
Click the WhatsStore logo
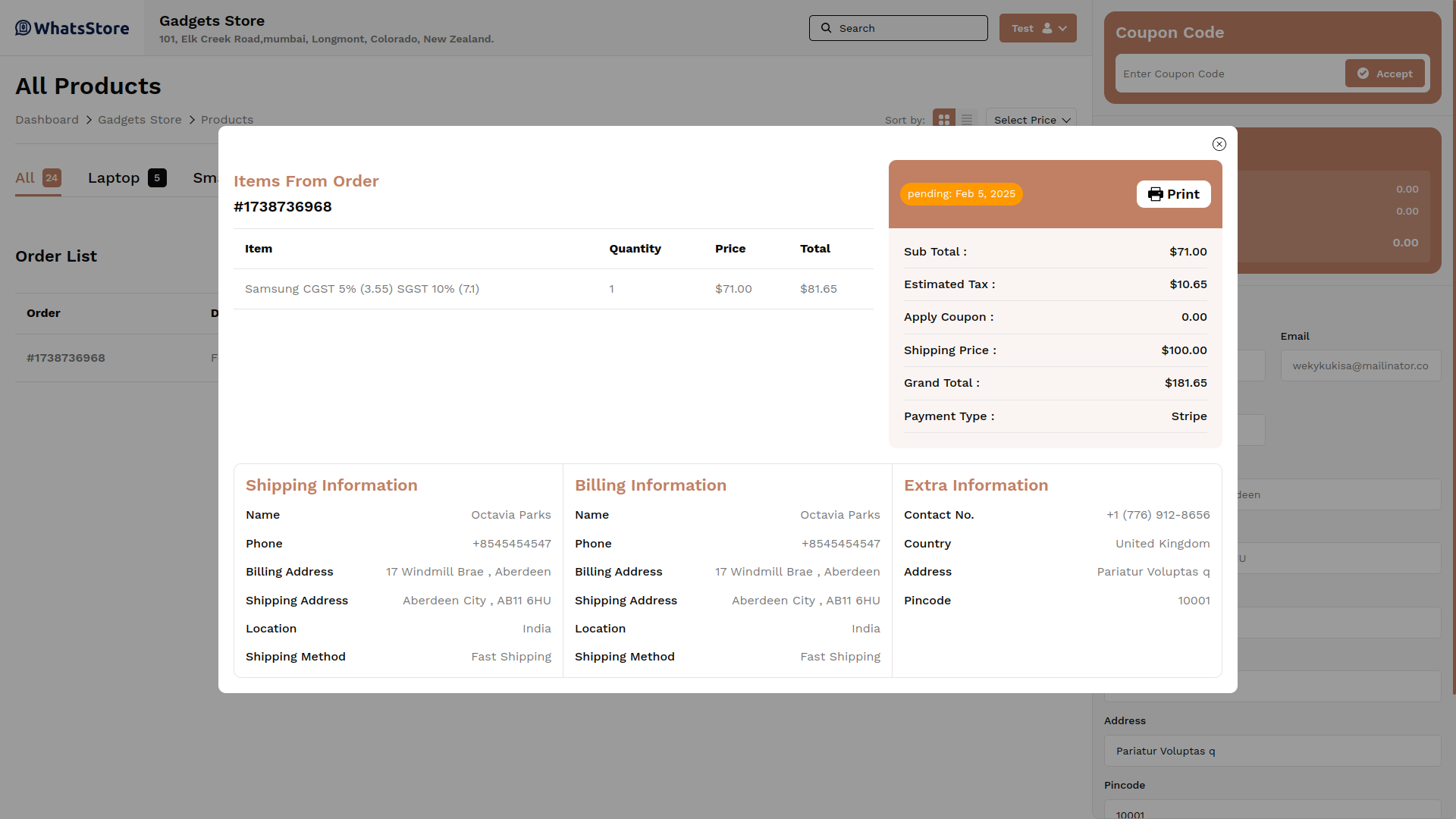pyautogui.click(x=72, y=28)
